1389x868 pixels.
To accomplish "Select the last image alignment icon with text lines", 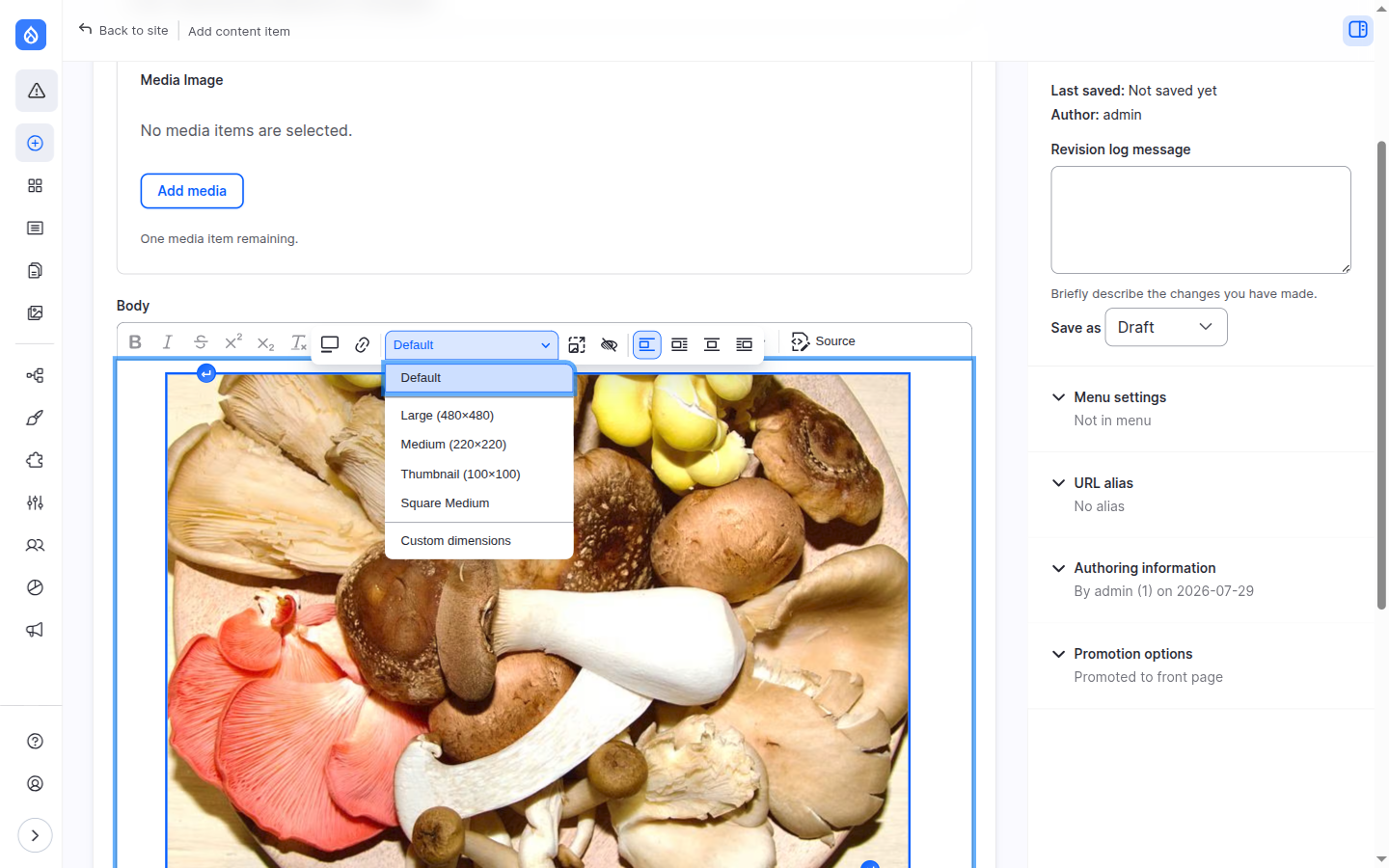I will (744, 344).
